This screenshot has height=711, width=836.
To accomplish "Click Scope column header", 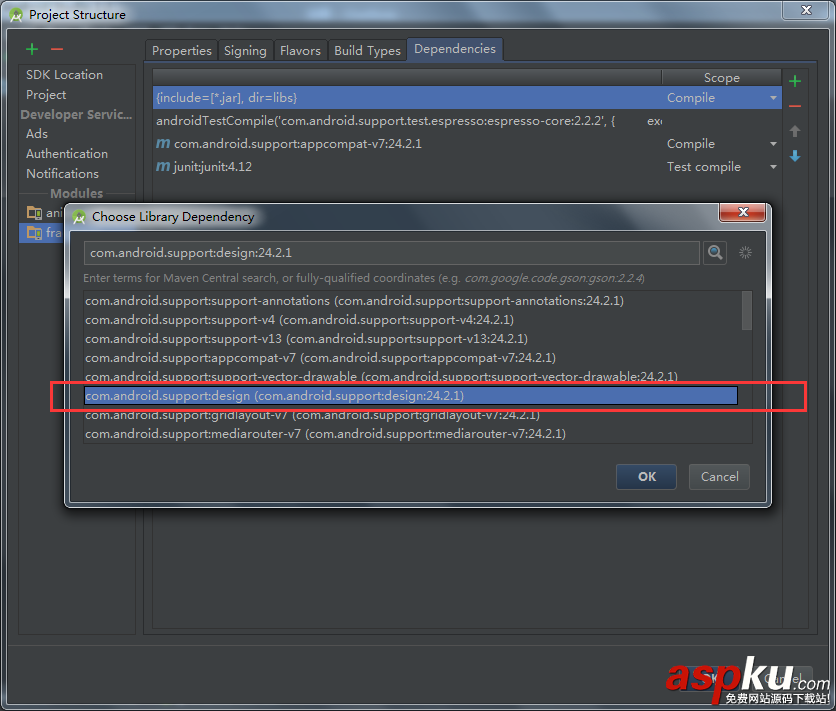I will click(721, 78).
